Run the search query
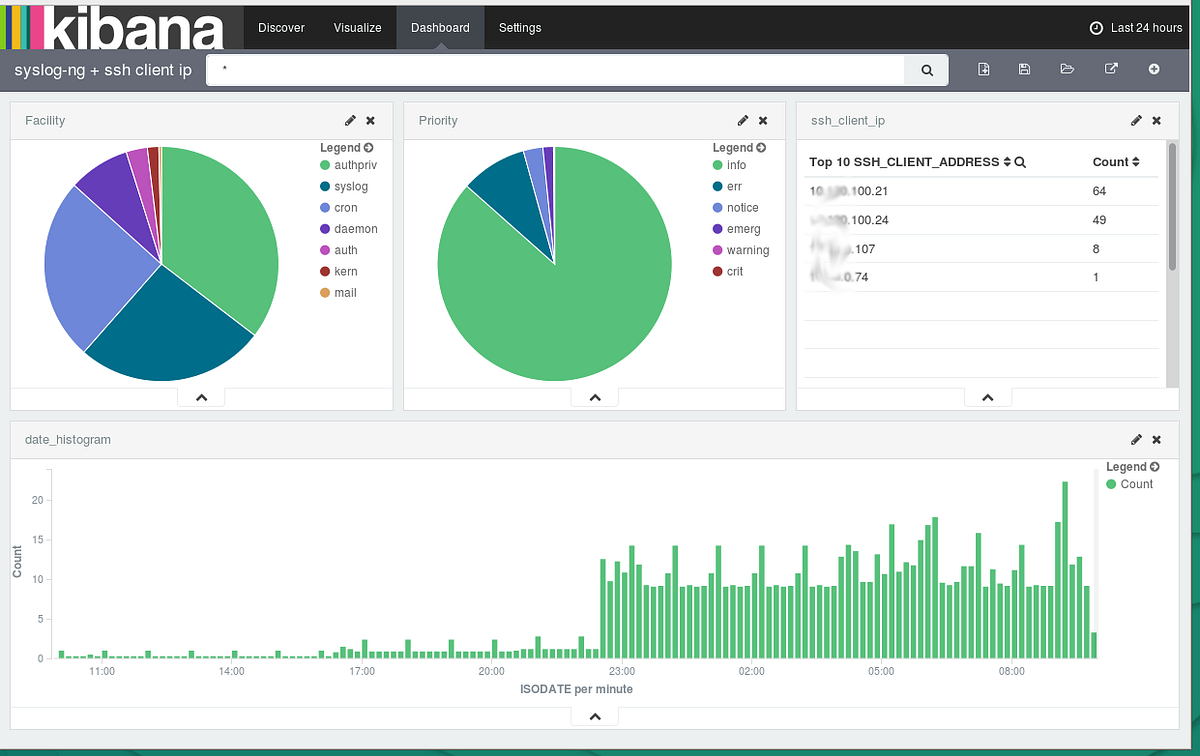The width and height of the screenshot is (1200, 756). point(926,70)
